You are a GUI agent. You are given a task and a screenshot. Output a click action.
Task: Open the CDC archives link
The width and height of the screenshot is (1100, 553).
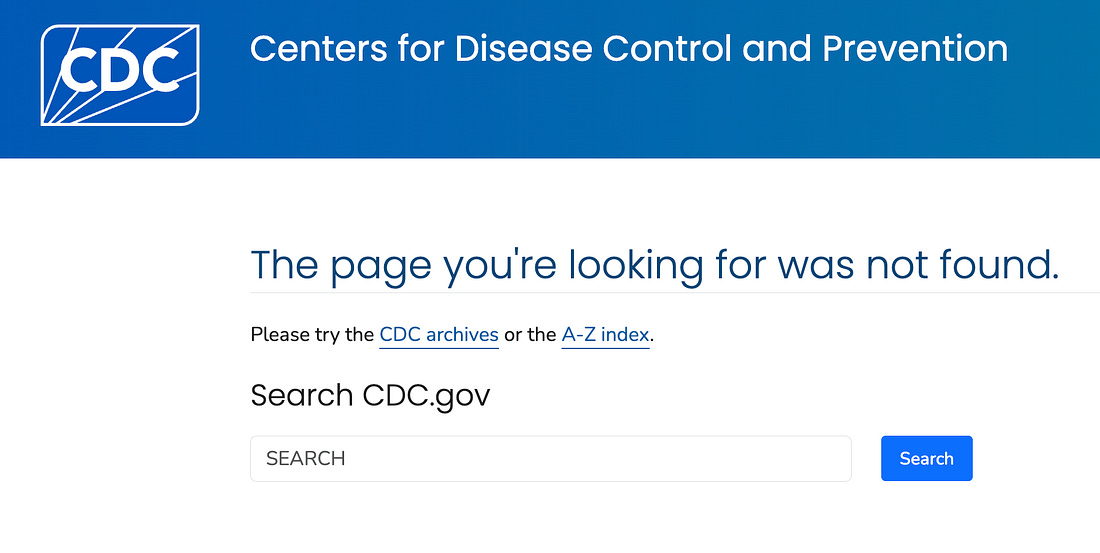439,335
